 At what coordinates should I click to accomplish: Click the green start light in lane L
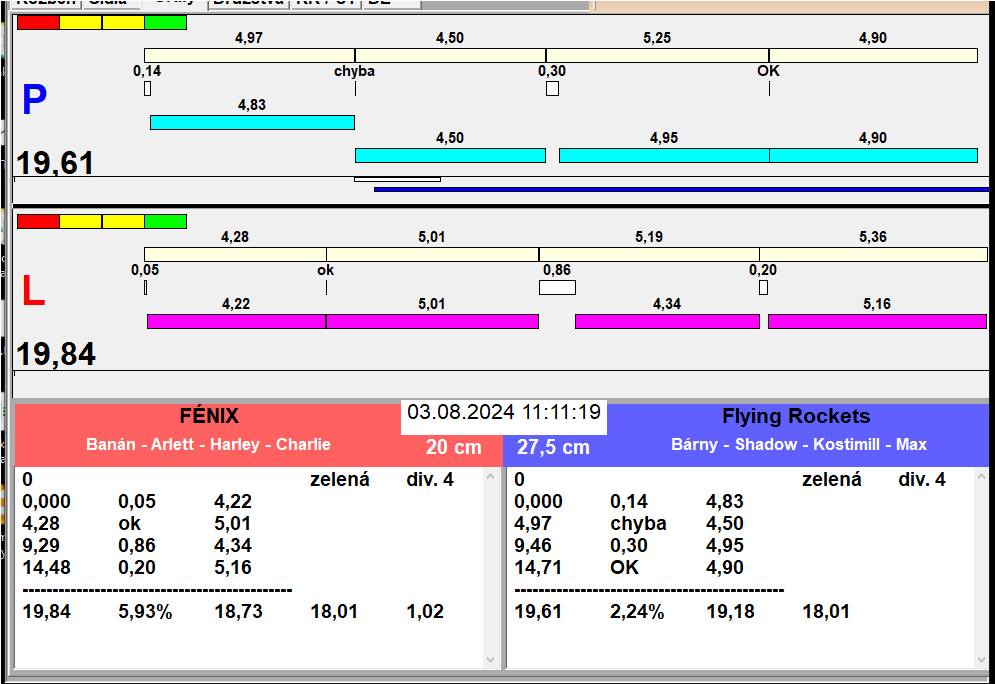point(165,221)
